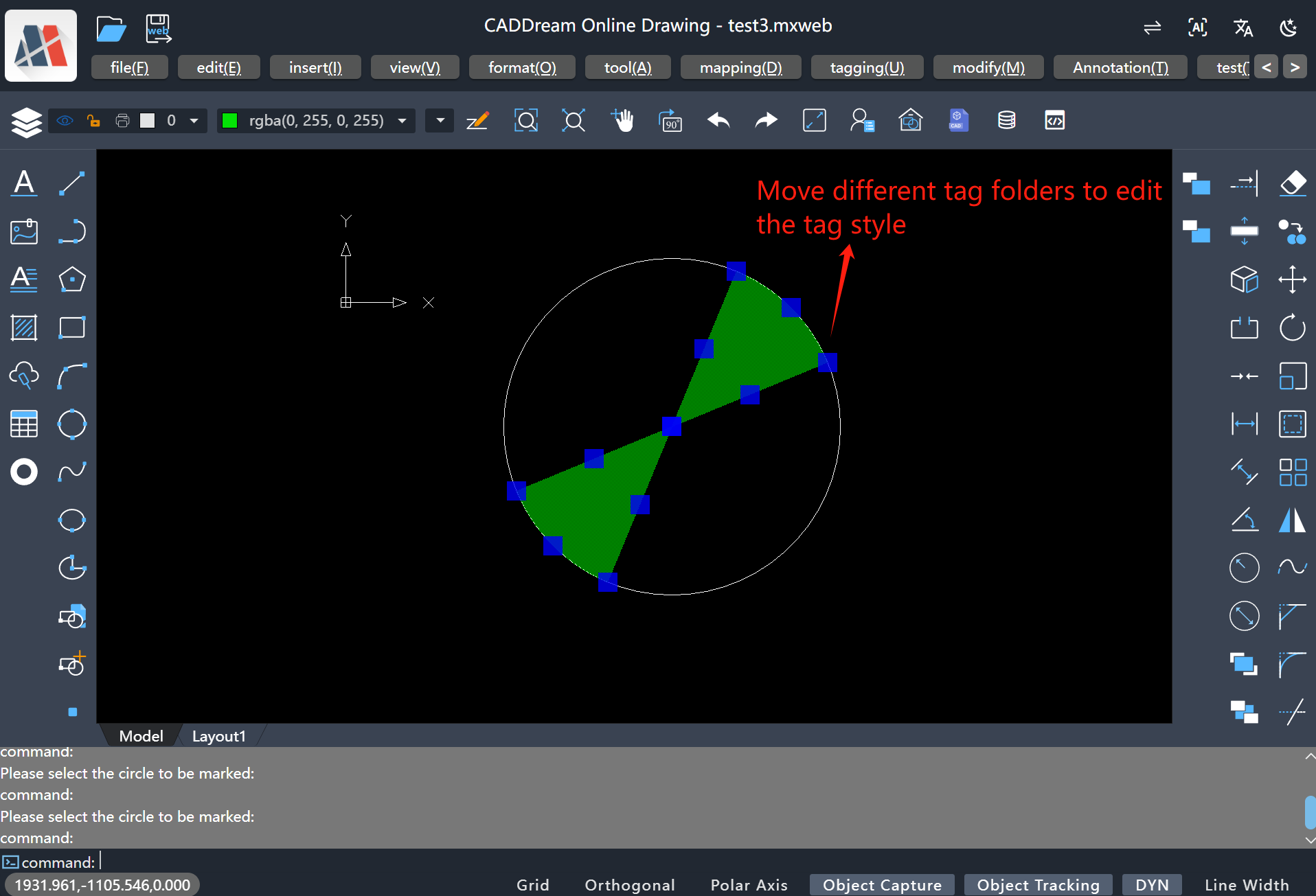Open the database icon in toolbar
1316x896 pixels.
1007,121
